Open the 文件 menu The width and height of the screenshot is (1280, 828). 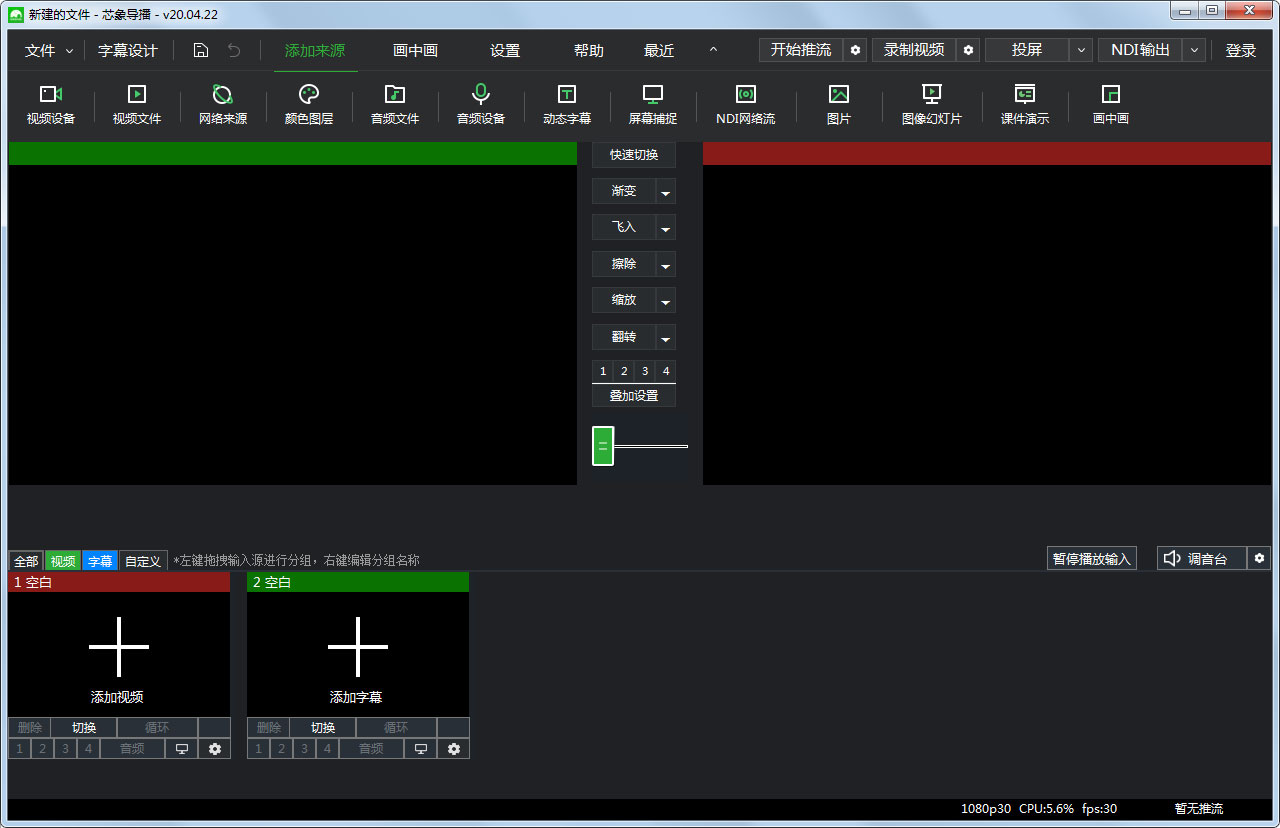pyautogui.click(x=49, y=50)
